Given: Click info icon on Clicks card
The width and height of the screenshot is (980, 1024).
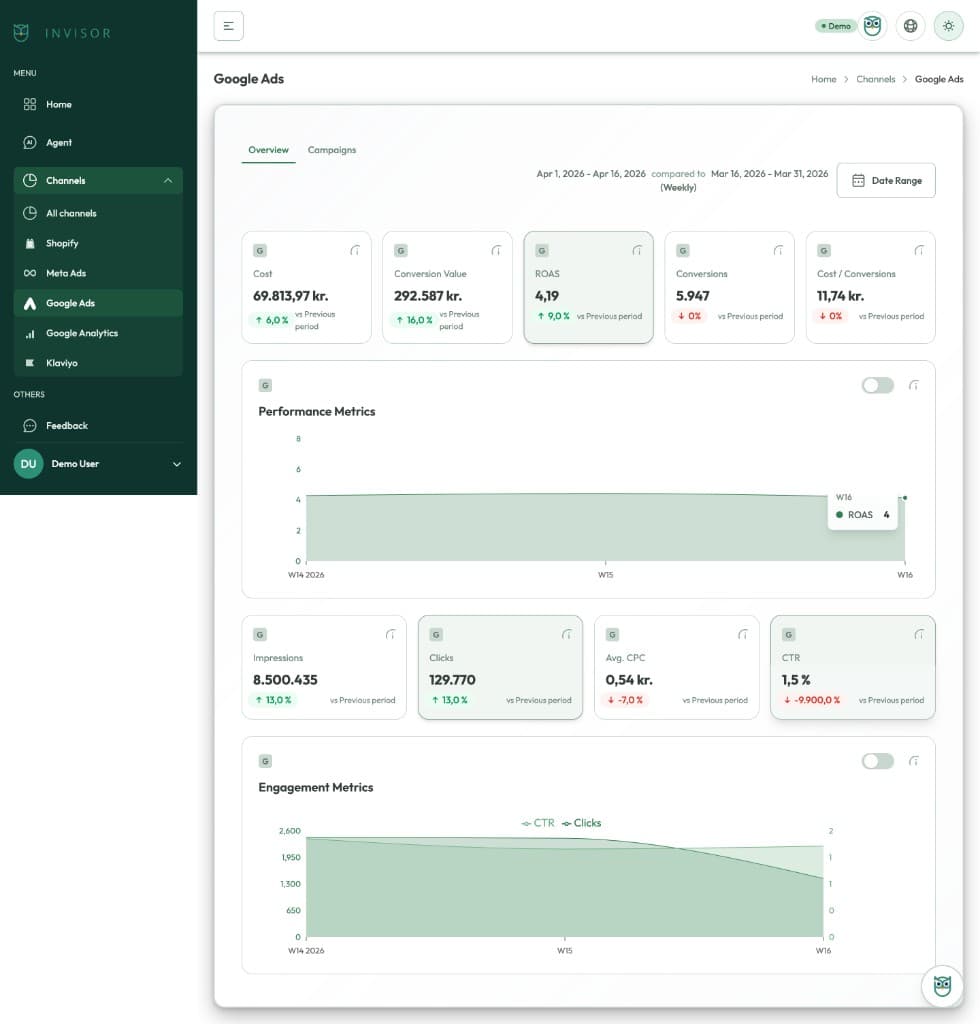Looking at the screenshot, I should click(566, 634).
